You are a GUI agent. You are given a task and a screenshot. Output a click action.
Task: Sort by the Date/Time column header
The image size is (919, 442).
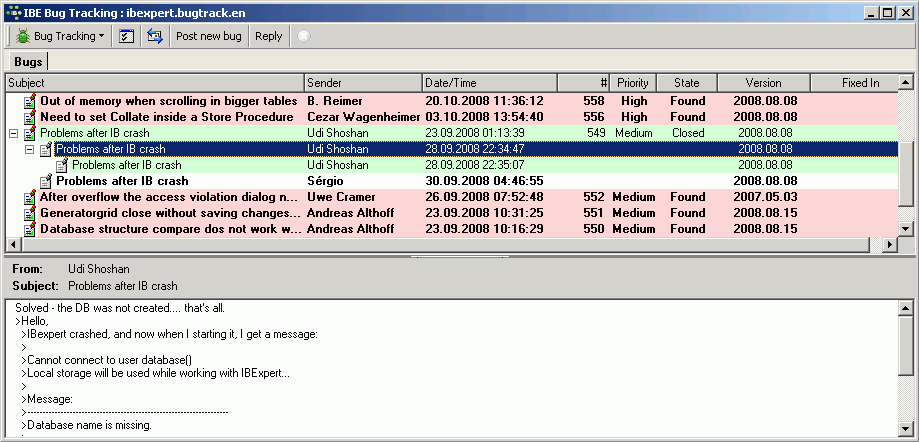pyautogui.click(x=489, y=83)
